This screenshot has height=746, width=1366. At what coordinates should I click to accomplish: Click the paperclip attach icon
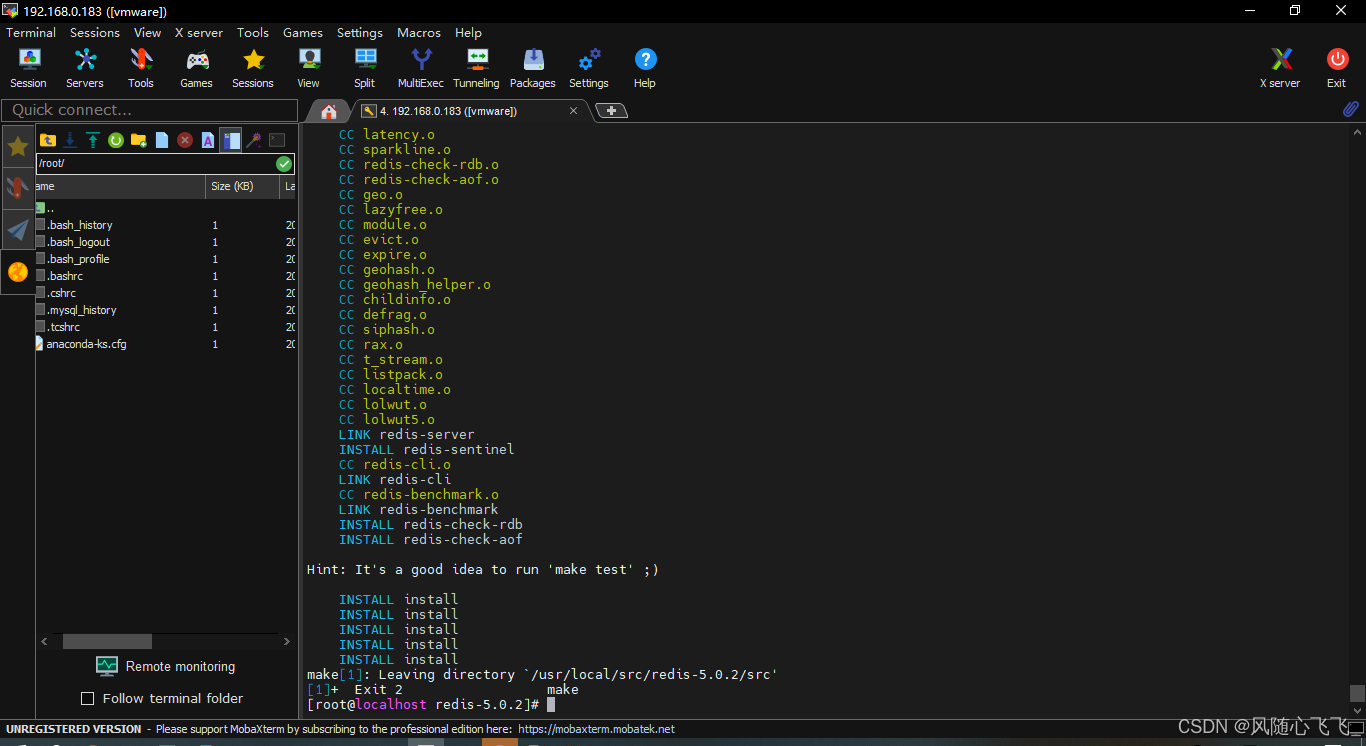pos(1350,109)
